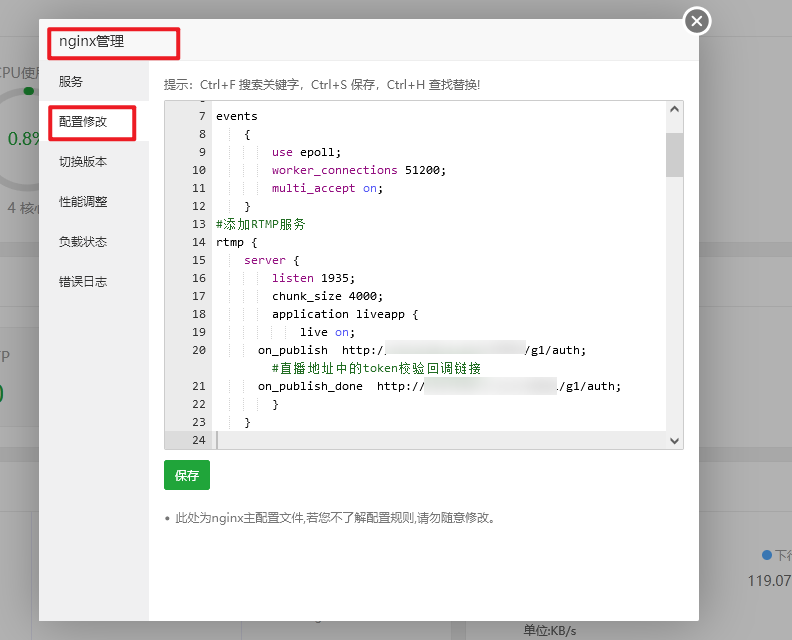792x640 pixels.
Task: Open the 服务 tab
Action: [71, 81]
